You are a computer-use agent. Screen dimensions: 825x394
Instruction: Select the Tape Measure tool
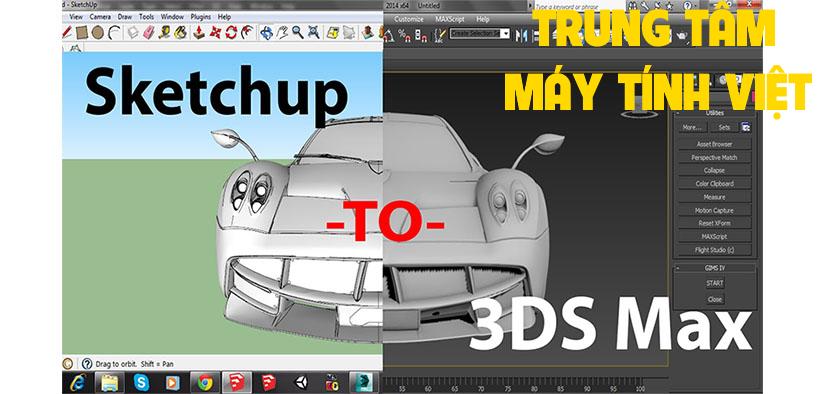coord(165,33)
